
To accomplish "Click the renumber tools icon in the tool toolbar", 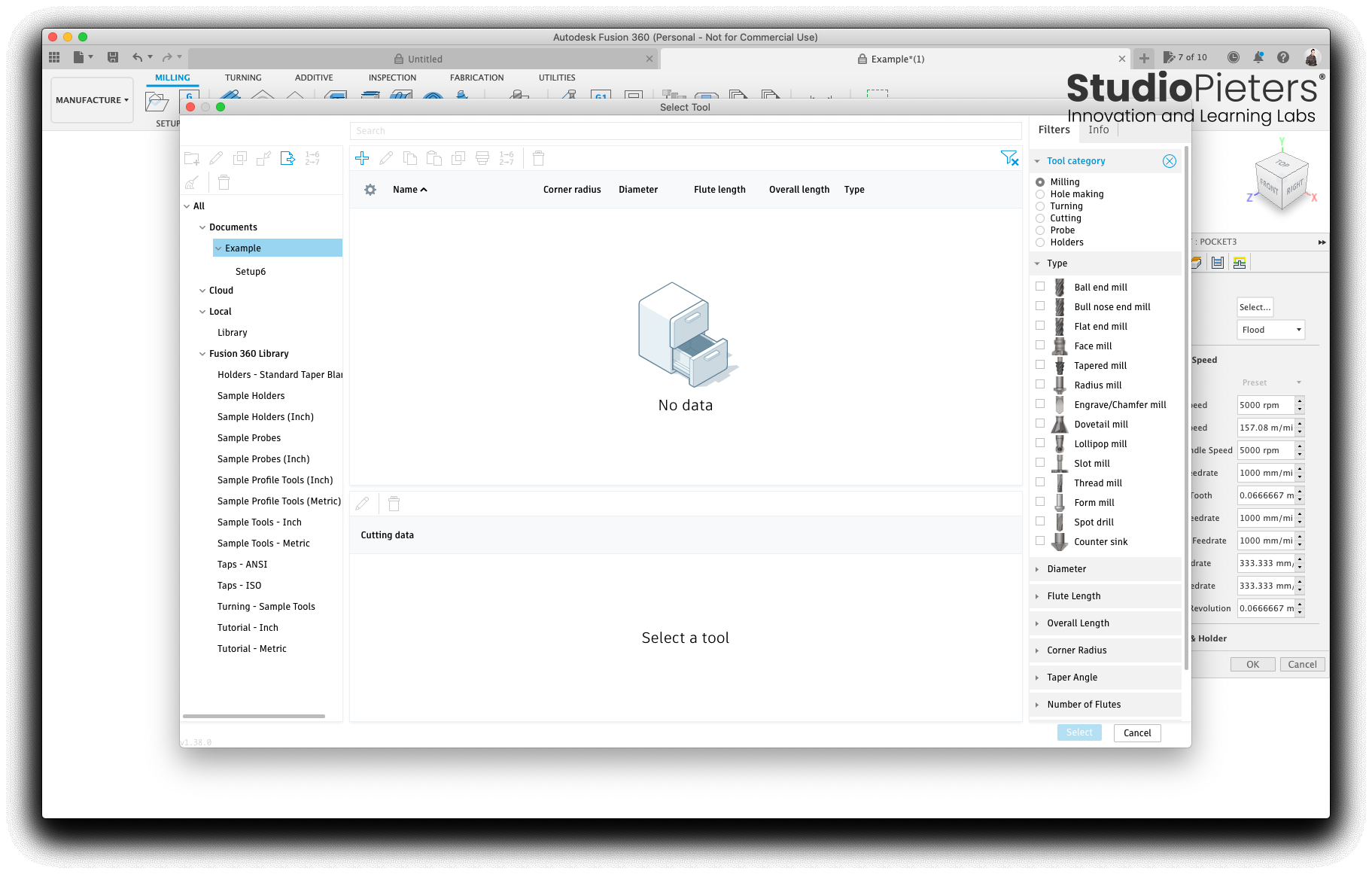I will tap(507, 158).
